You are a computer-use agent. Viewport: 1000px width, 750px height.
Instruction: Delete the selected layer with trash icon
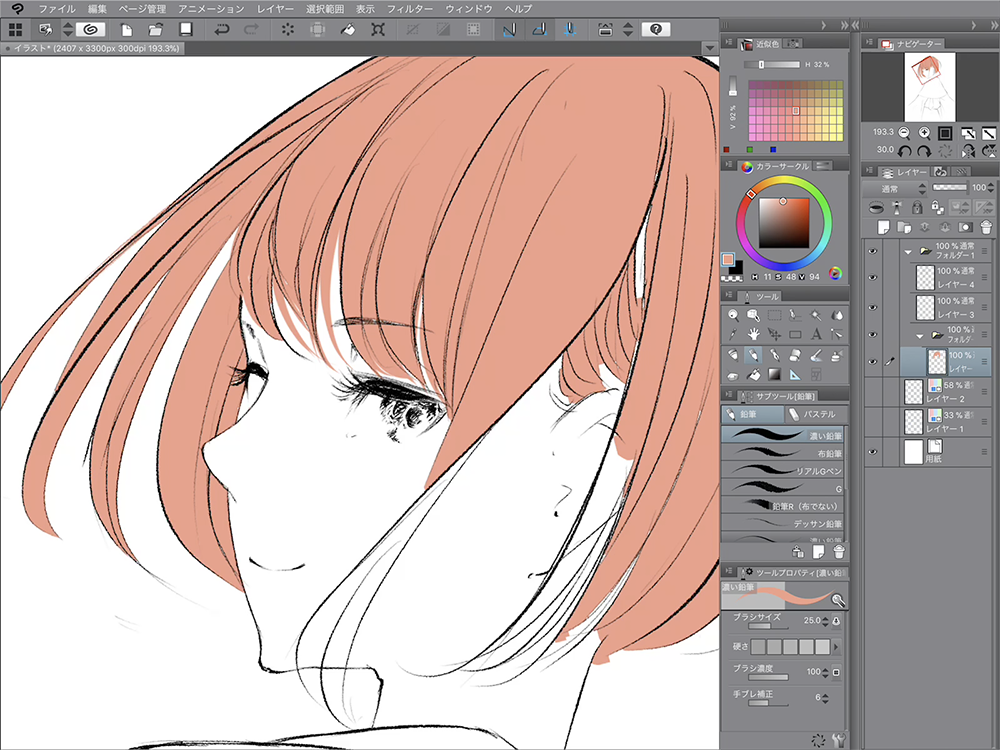[x=985, y=227]
